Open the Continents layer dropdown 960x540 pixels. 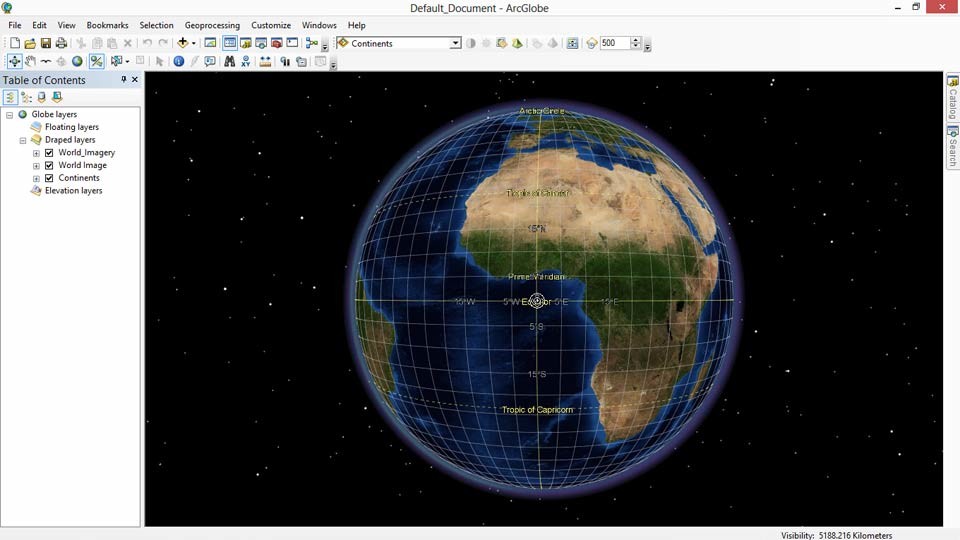455,43
